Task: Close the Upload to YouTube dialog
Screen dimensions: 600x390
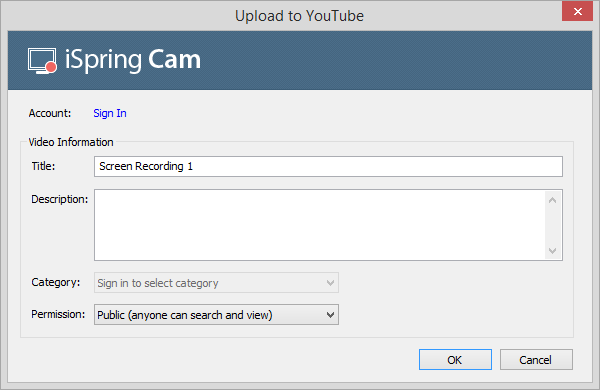Action: 577,11
